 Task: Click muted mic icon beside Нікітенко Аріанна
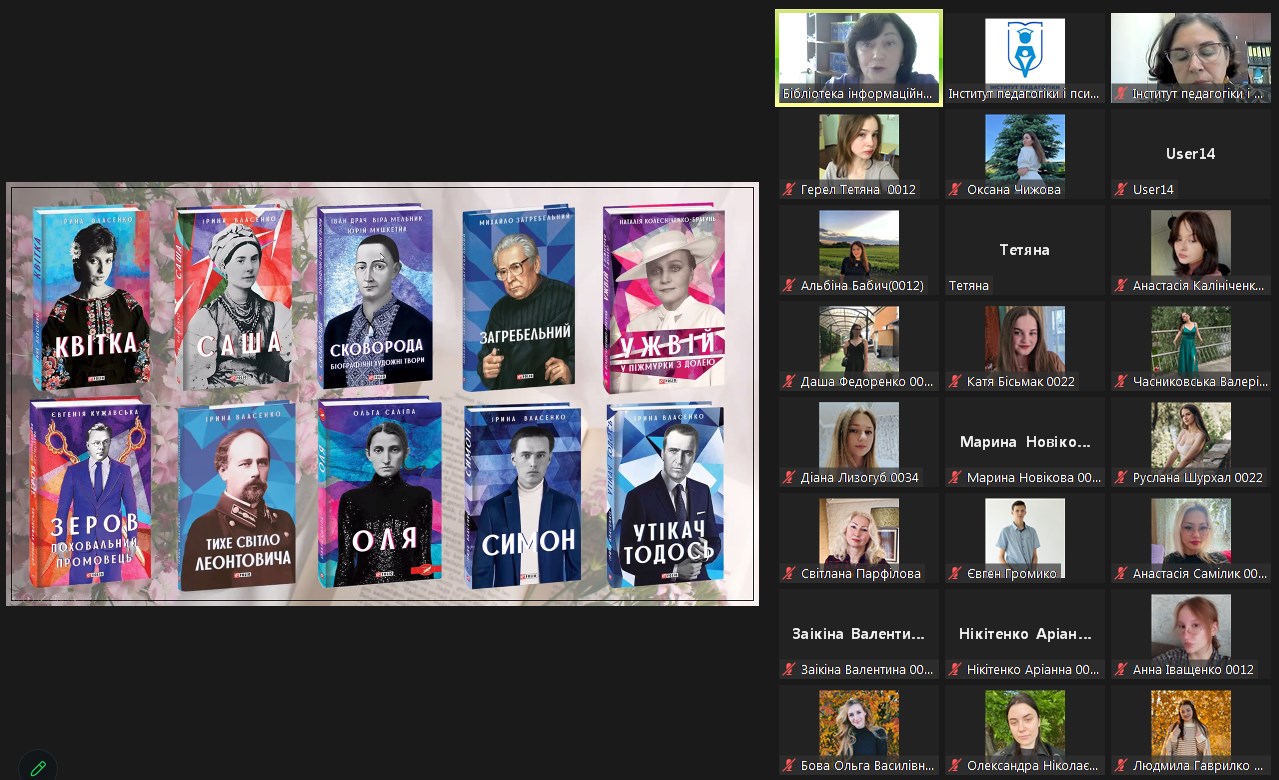click(x=956, y=670)
